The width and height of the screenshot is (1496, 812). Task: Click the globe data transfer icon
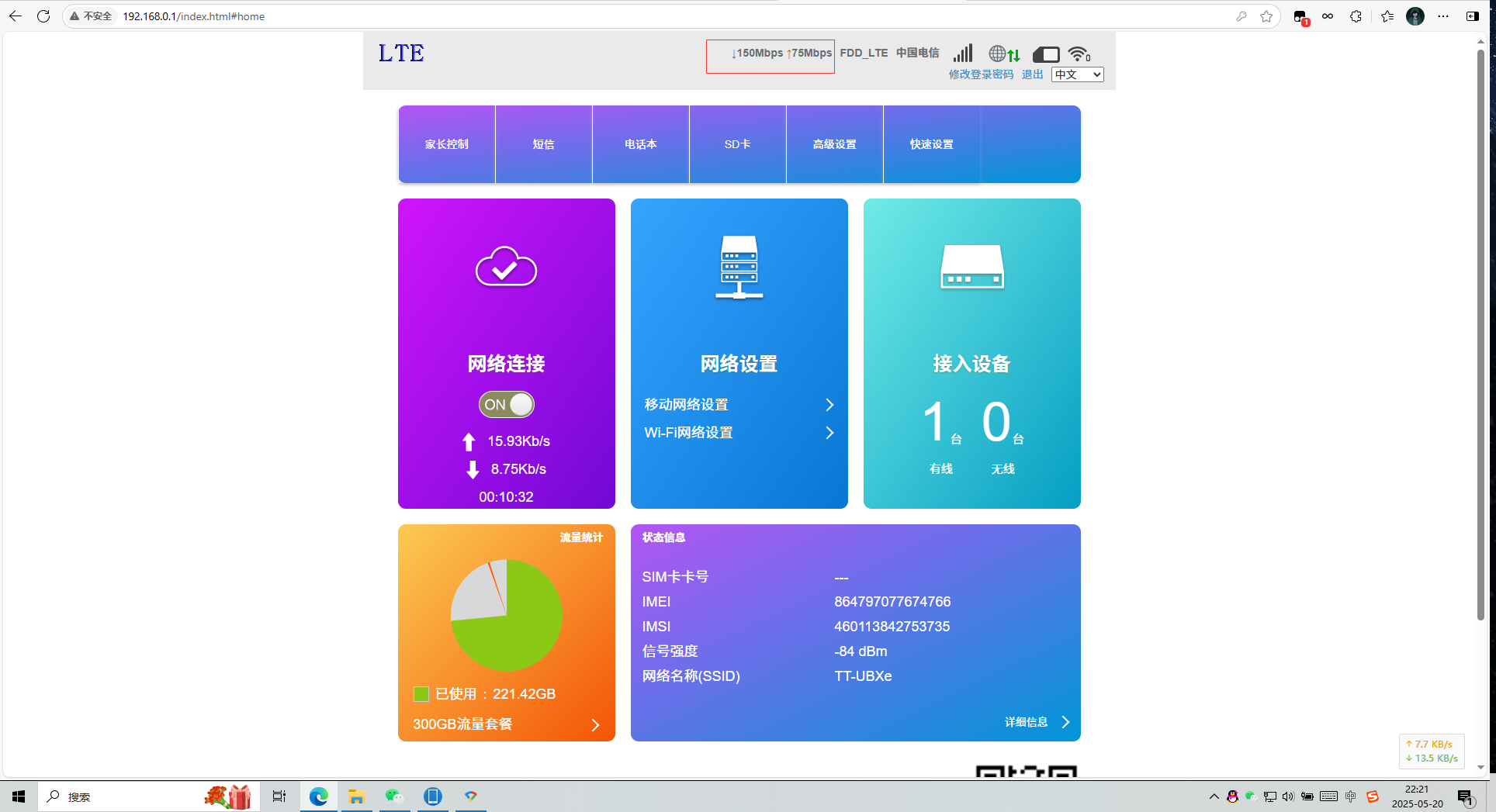(x=1005, y=54)
